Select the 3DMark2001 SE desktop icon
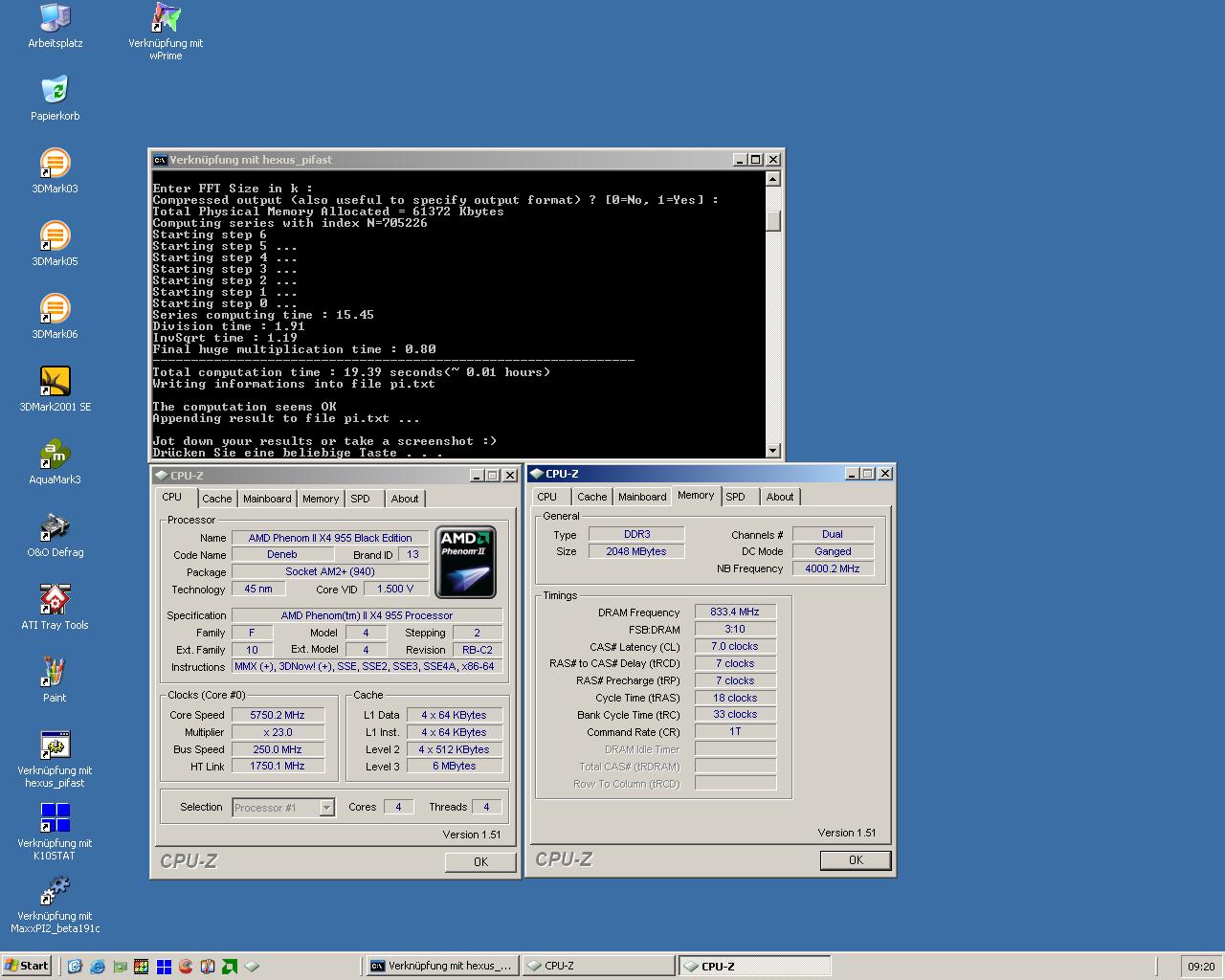 pyautogui.click(x=56, y=389)
